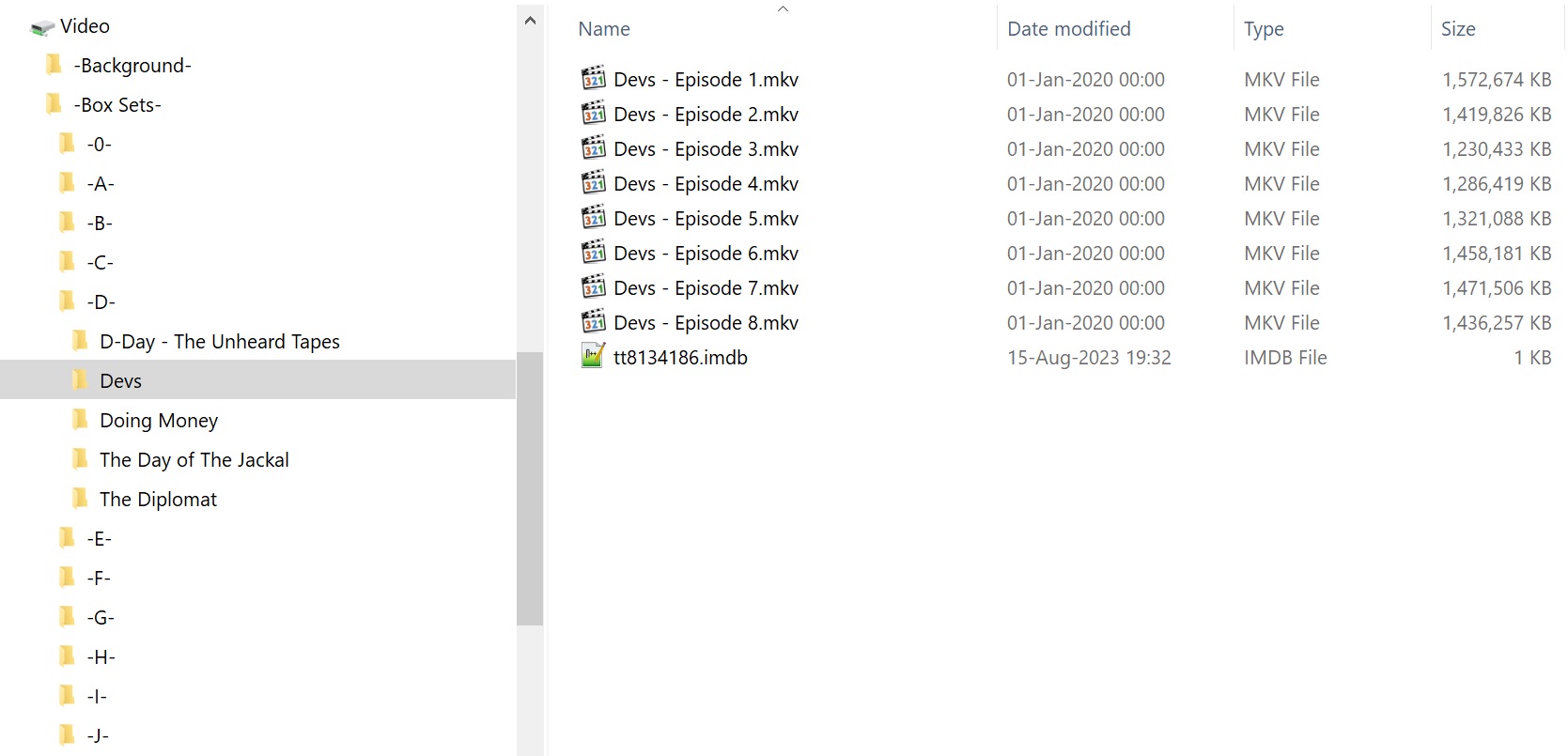Click the navigation pane scrollbar thumb

click(530, 488)
